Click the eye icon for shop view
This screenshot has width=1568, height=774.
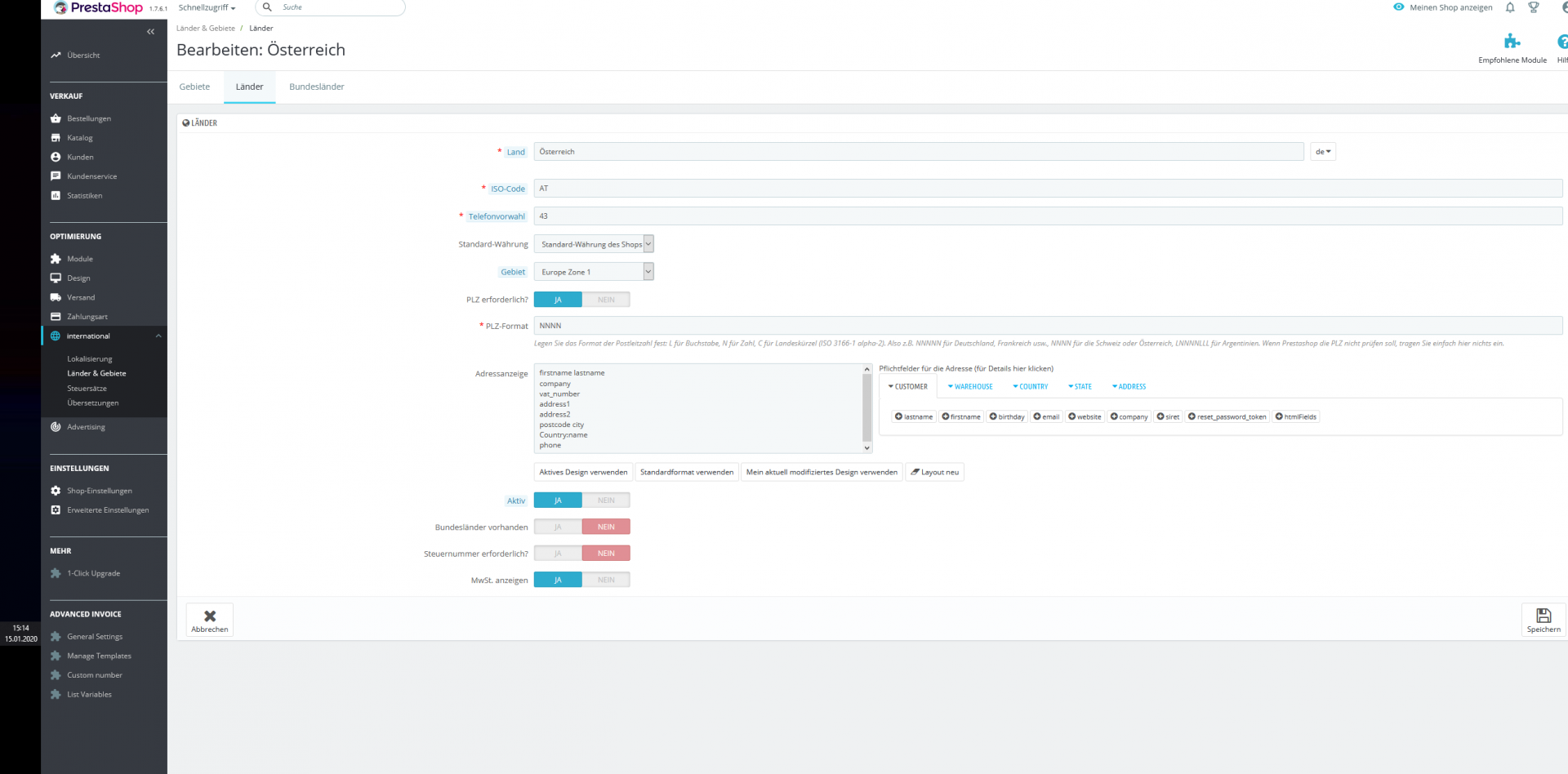coord(1399,7)
